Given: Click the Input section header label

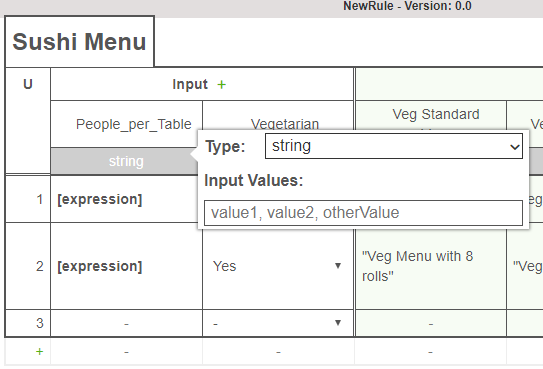Looking at the screenshot, I should point(190,84).
